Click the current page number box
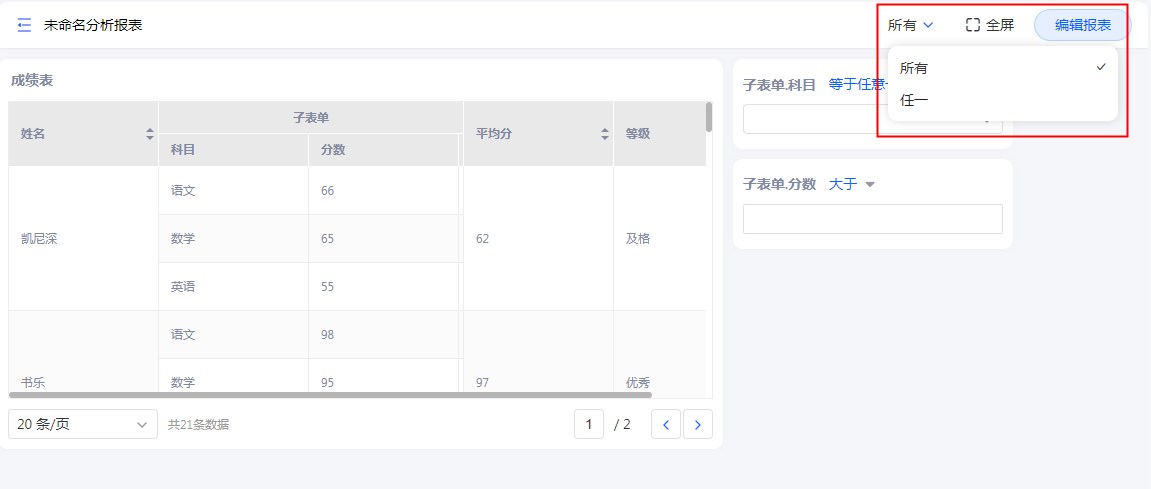Image resolution: width=1151 pixels, height=489 pixels. point(588,424)
